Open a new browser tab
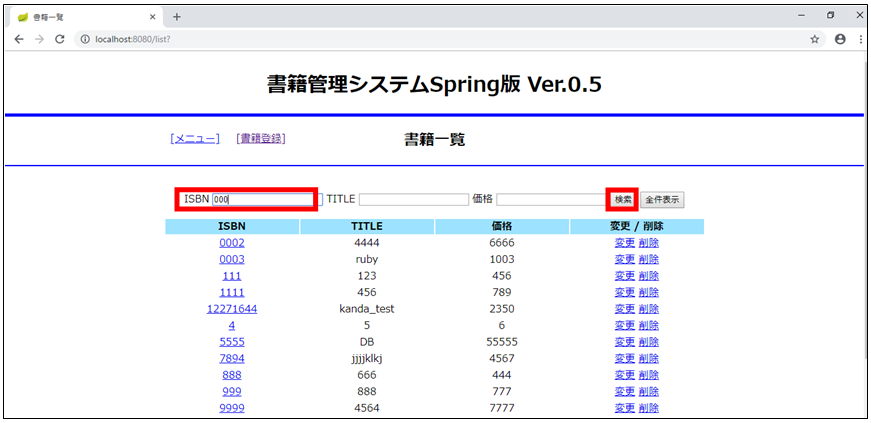 point(177,16)
